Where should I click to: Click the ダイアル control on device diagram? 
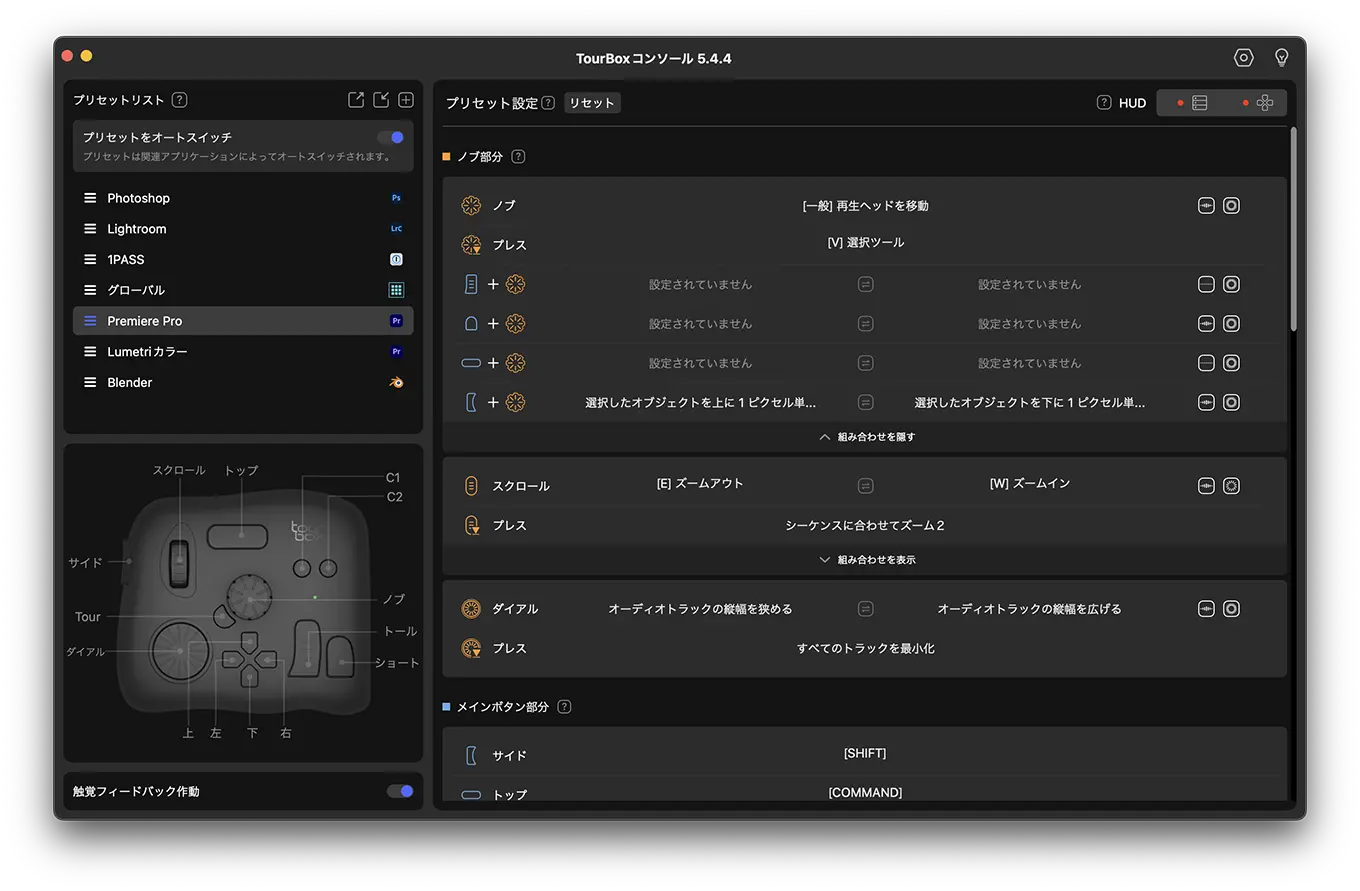click(x=180, y=650)
